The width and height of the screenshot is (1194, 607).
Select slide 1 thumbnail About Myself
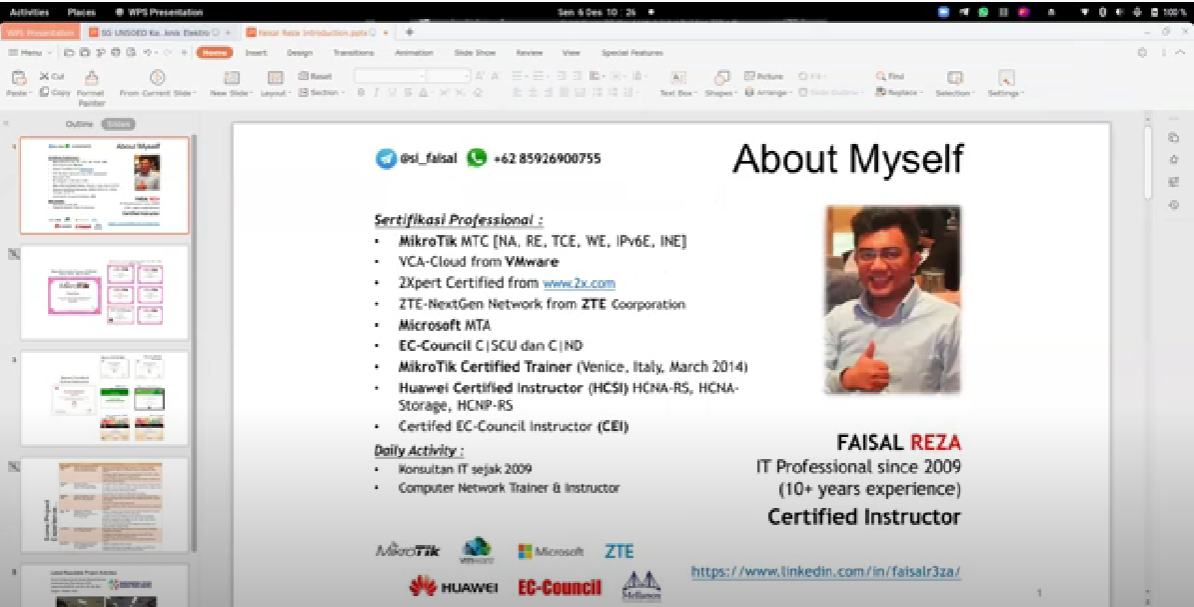[x=104, y=185]
